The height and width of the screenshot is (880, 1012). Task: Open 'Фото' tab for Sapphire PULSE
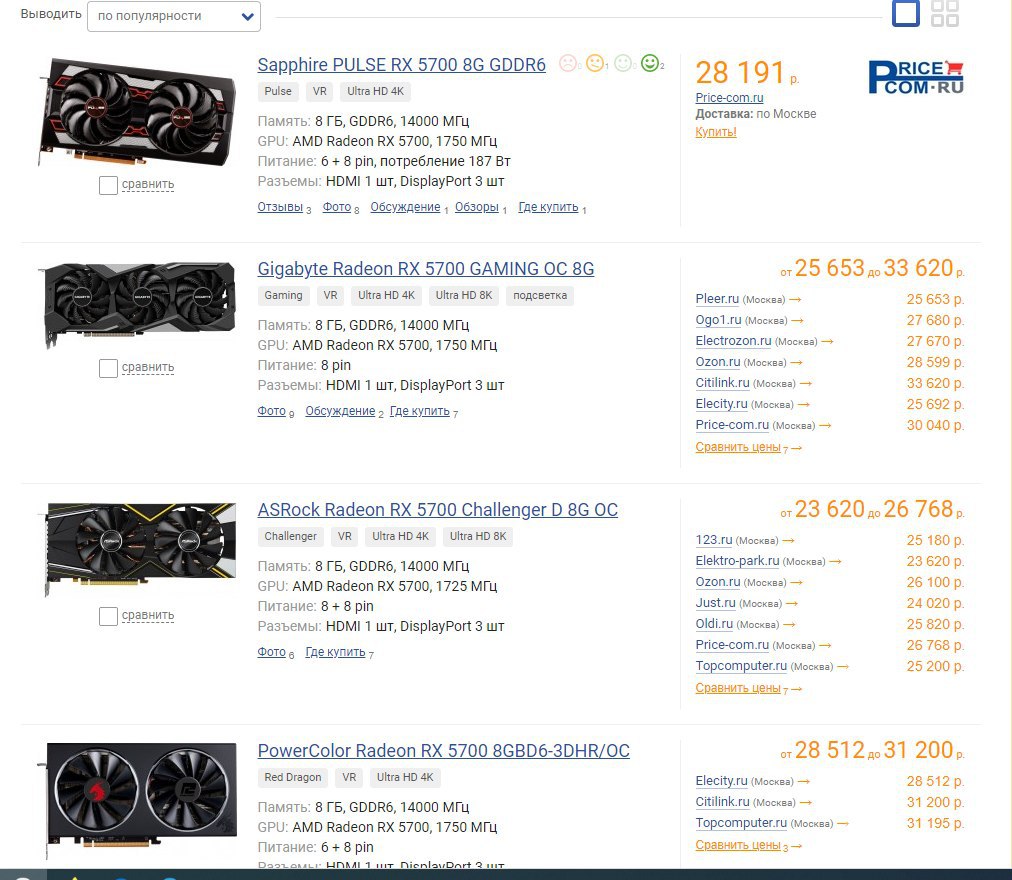coord(337,207)
